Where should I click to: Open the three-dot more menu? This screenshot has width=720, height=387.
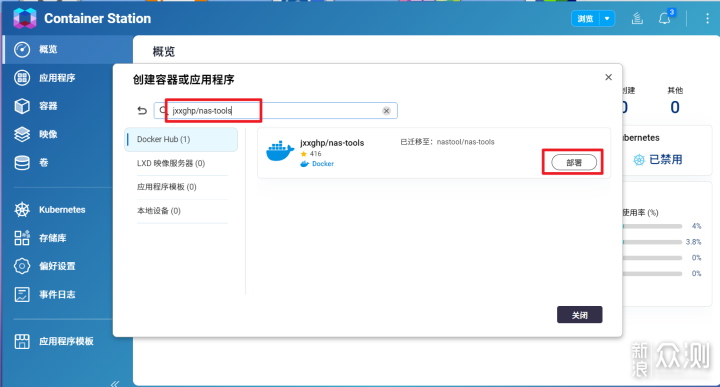tap(707, 18)
